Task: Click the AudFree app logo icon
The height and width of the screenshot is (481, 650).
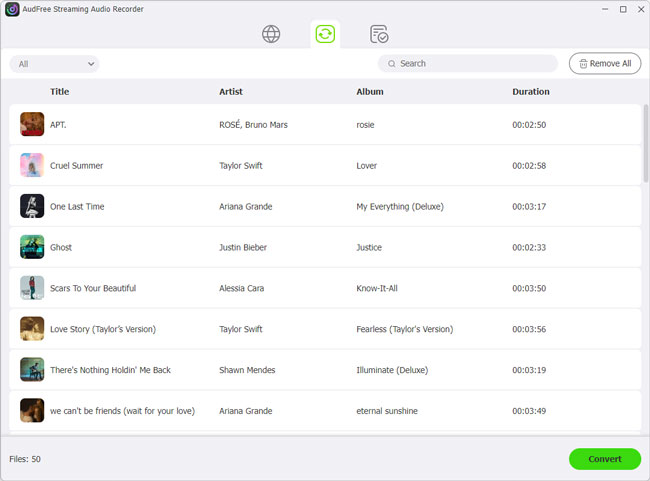Action: (x=12, y=9)
